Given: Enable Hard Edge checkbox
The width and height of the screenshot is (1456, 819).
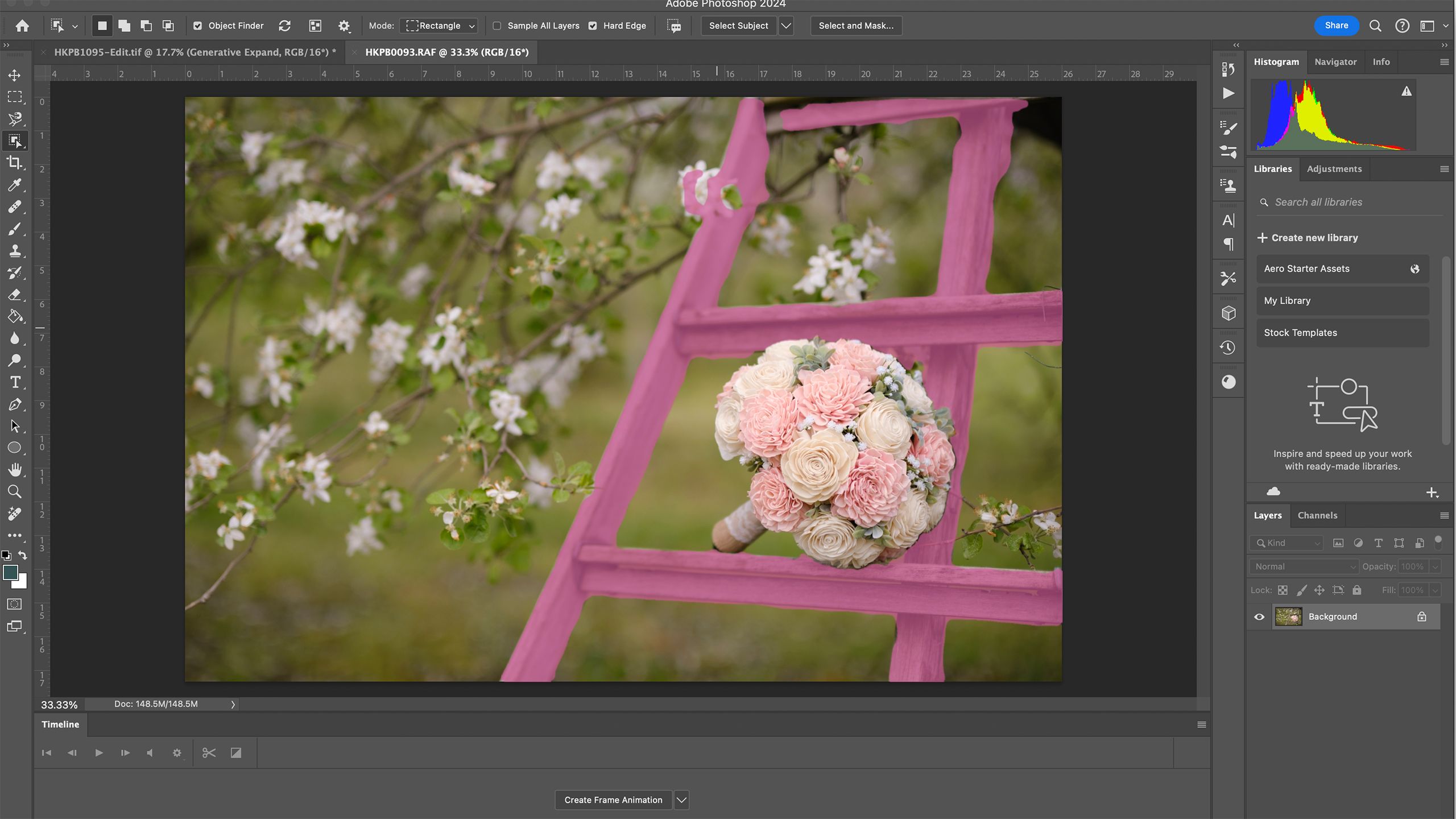Looking at the screenshot, I should click(592, 25).
